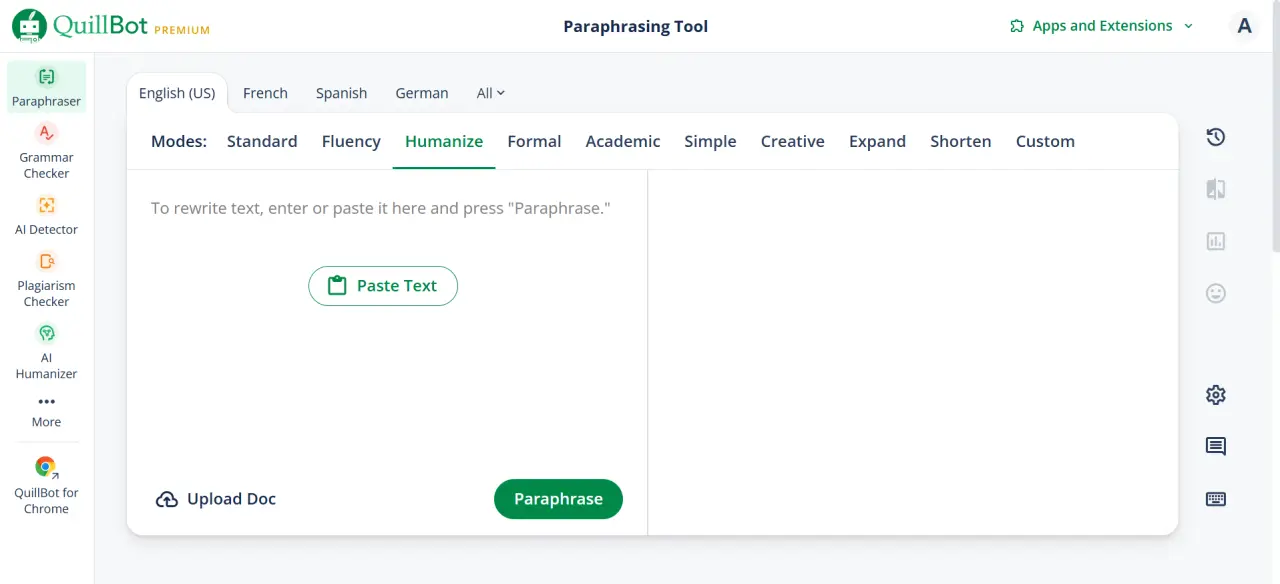Open the Grammar Checker sidebar icon
Image resolution: width=1280 pixels, height=584 pixels.
click(x=46, y=133)
